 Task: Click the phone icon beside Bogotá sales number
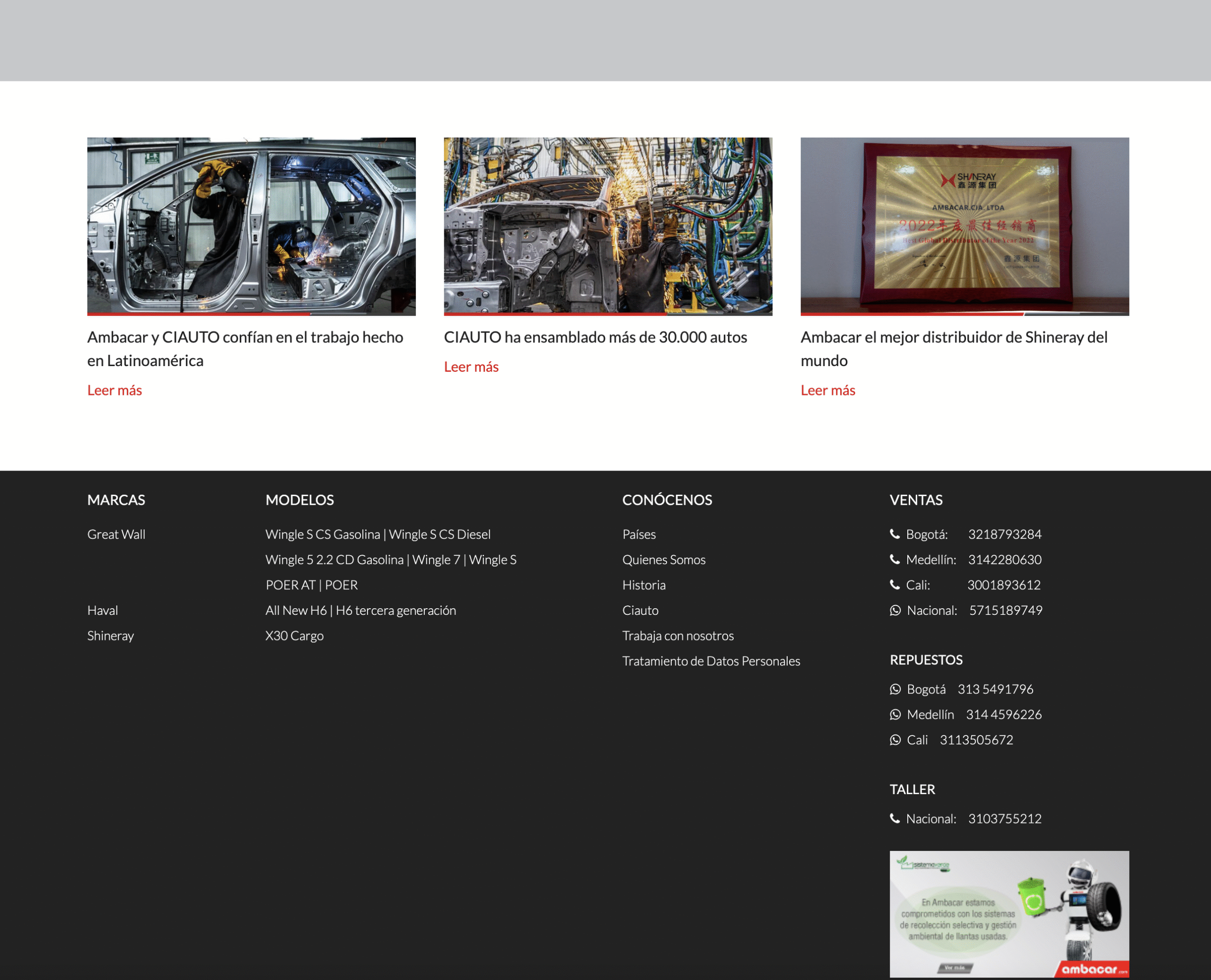(x=895, y=534)
